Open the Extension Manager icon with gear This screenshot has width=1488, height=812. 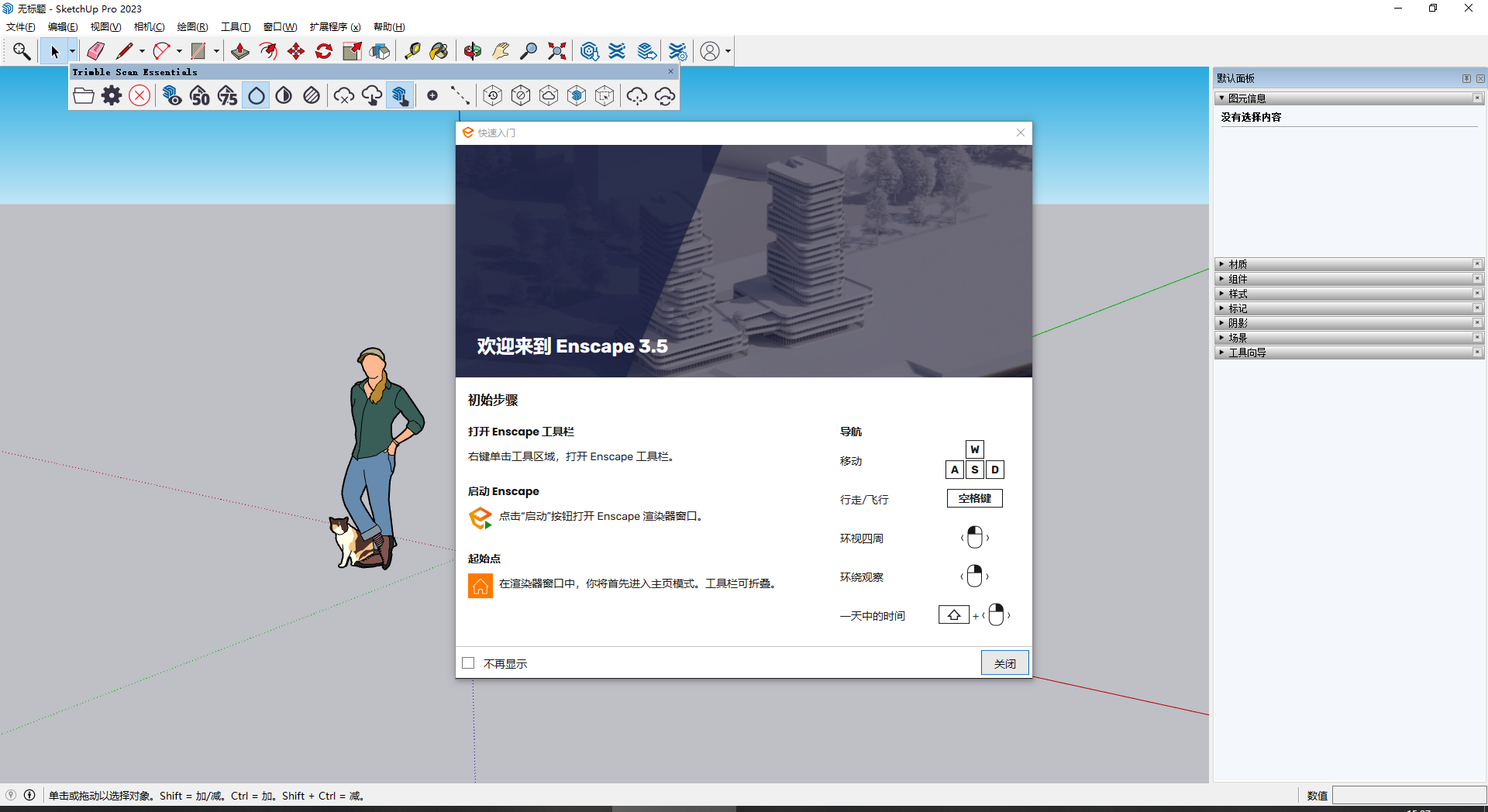(677, 51)
